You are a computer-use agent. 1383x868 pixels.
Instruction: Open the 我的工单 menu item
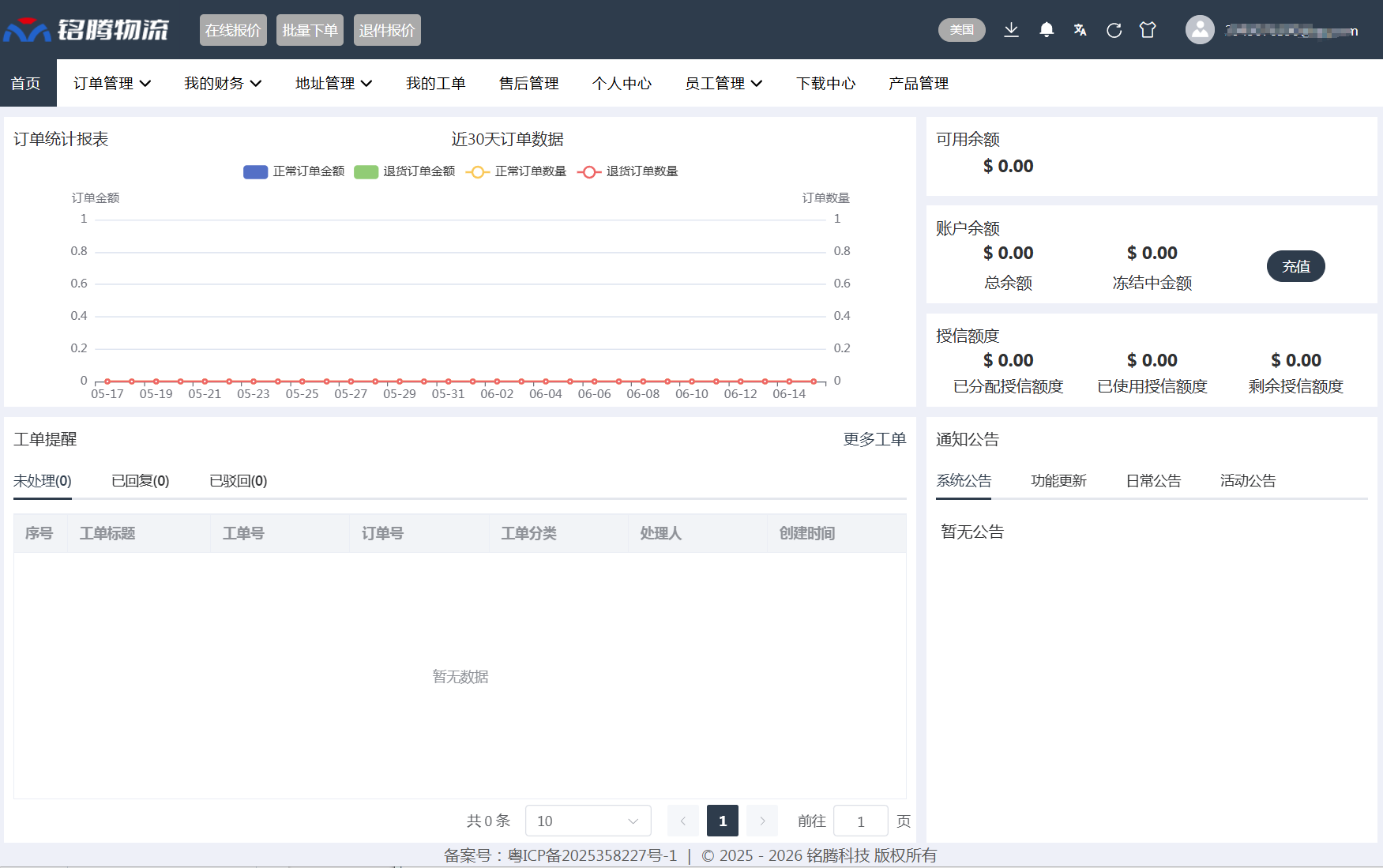436,83
